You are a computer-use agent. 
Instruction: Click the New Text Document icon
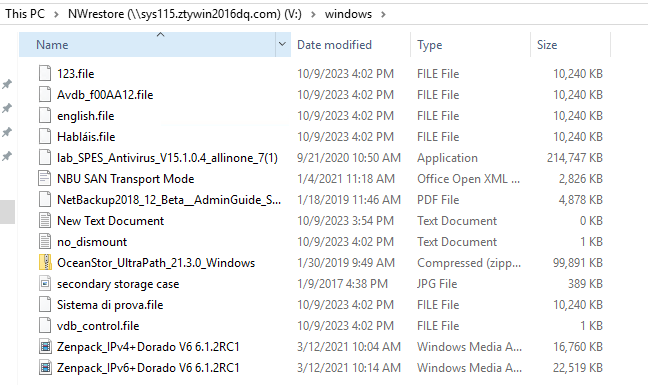click(45, 221)
